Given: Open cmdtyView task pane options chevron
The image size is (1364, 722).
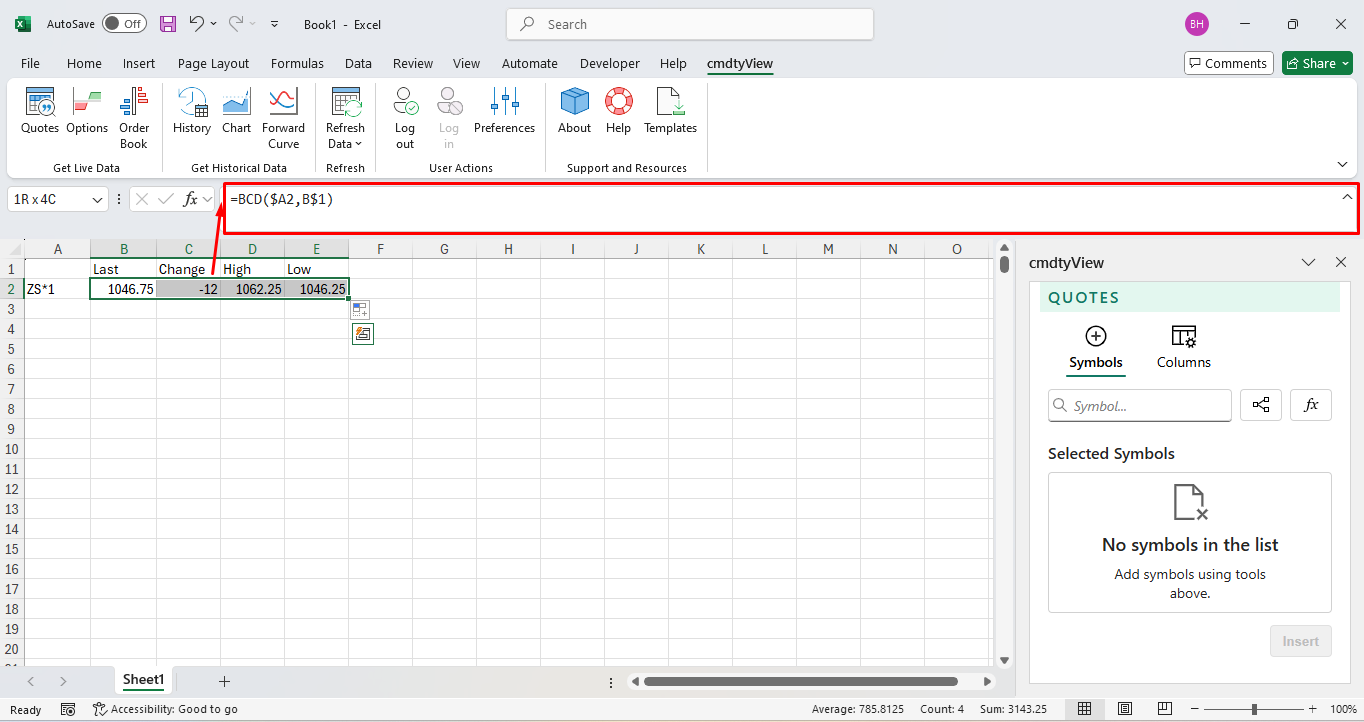Looking at the screenshot, I should (1308, 262).
